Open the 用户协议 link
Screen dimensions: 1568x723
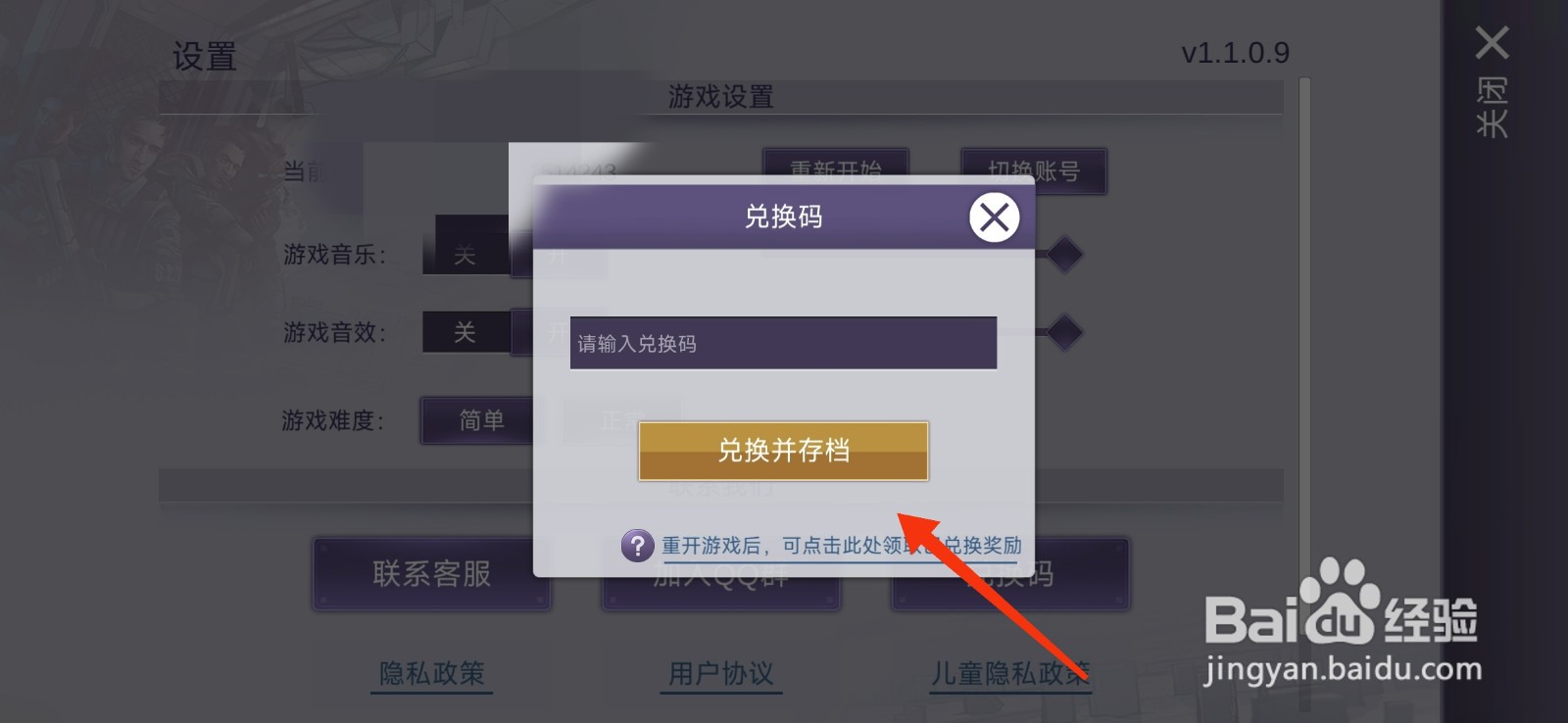[721, 674]
